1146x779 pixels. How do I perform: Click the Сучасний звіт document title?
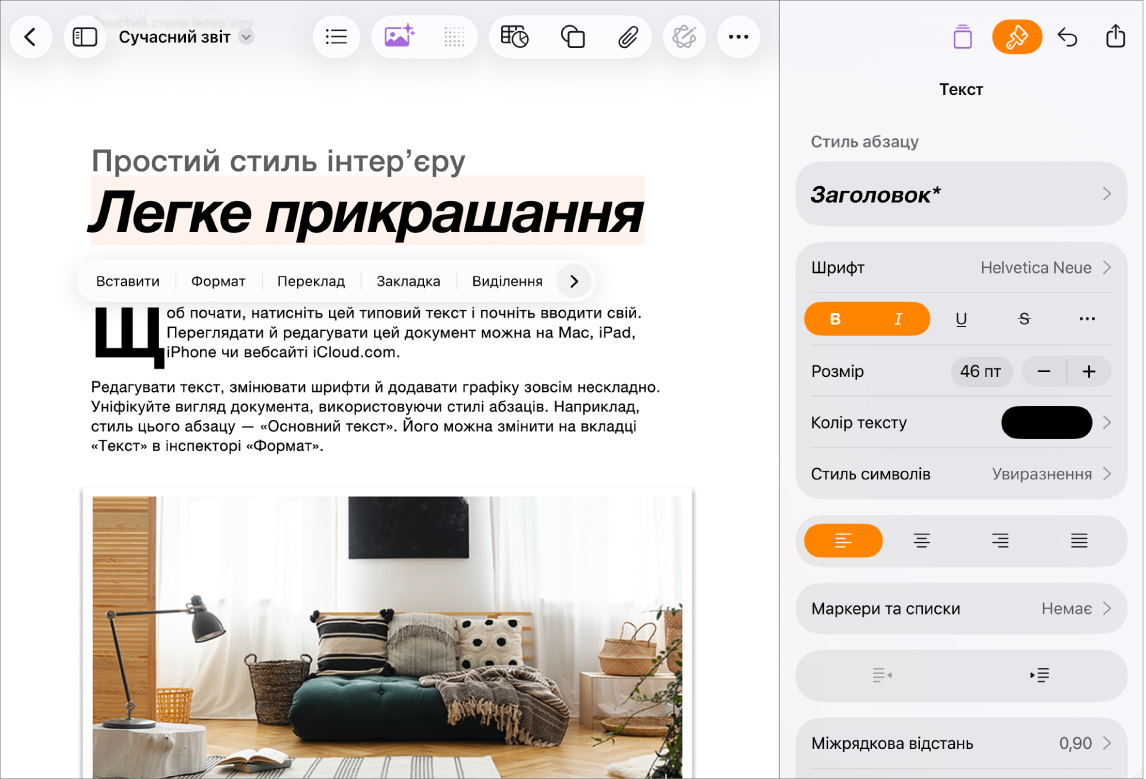coord(175,37)
